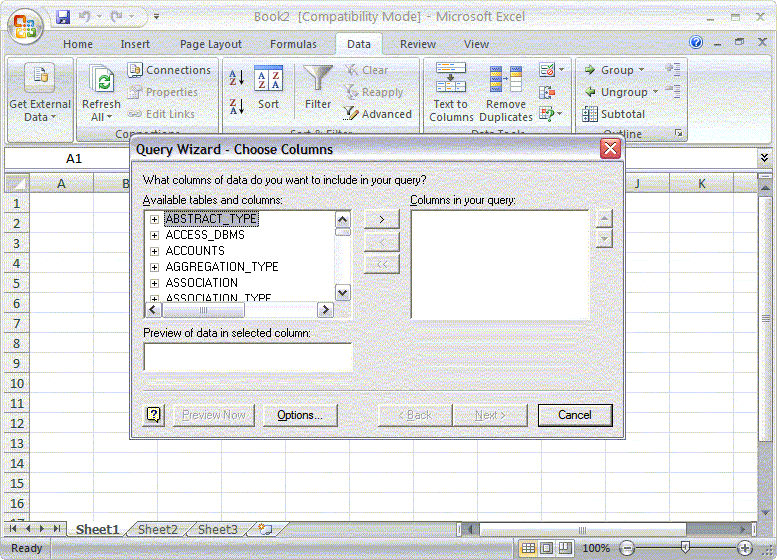Image resolution: width=777 pixels, height=560 pixels.
Task: Expand the ASSOCIATION table node
Action: [x=155, y=283]
